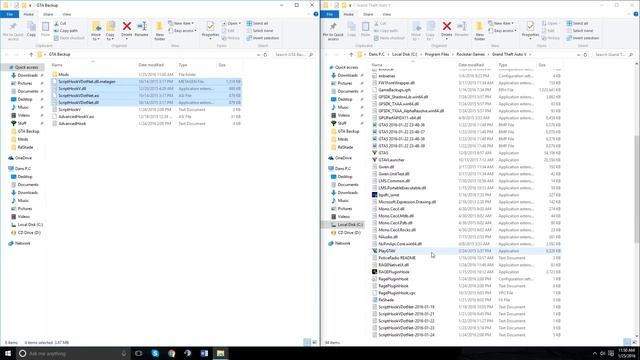640x360 pixels.
Task: Click Pin to Quick access in Grand Theft Auto V window
Action: [x=333, y=31]
